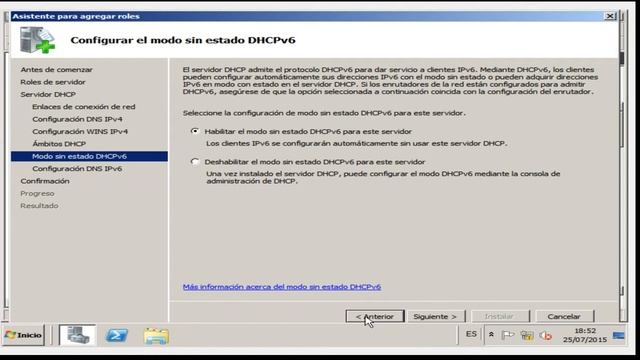Click the Show Desktop icon beside the clock
640x360 pixels.
618,336
